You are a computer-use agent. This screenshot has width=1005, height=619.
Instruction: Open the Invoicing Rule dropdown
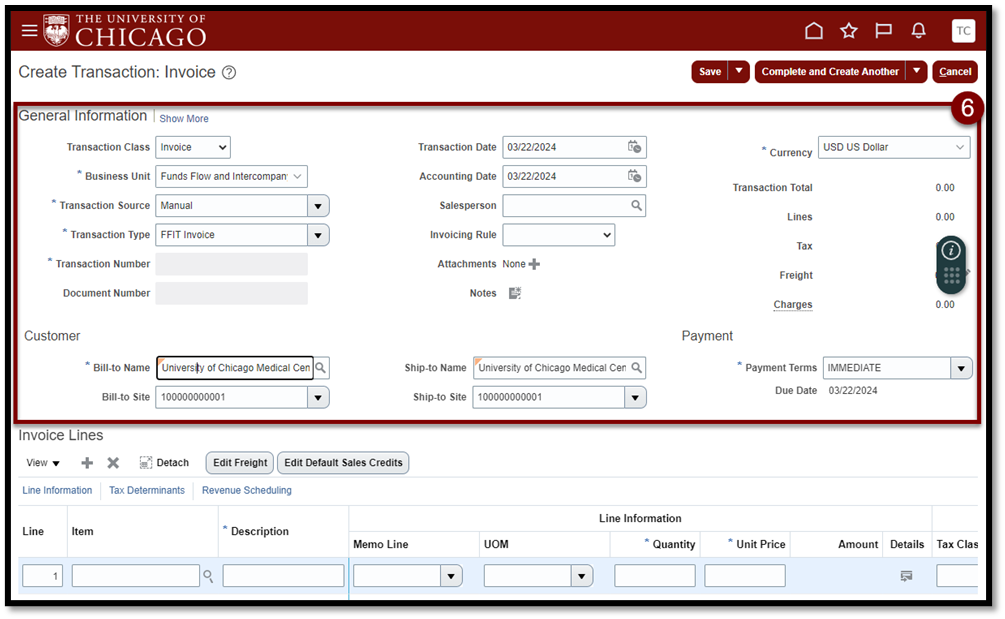[x=558, y=235]
